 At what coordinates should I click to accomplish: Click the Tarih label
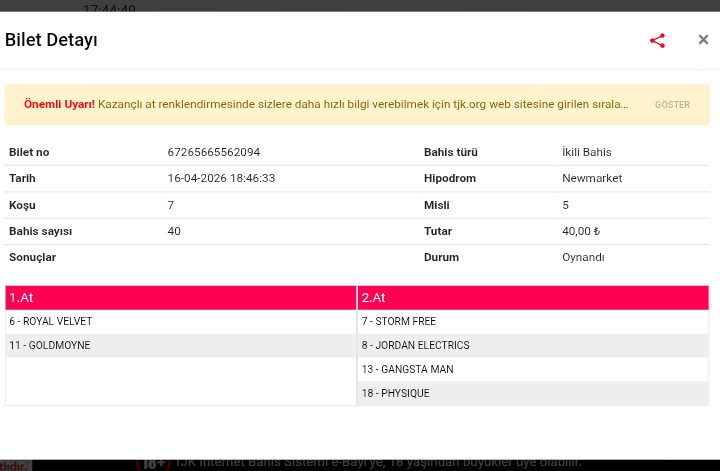pos(22,178)
